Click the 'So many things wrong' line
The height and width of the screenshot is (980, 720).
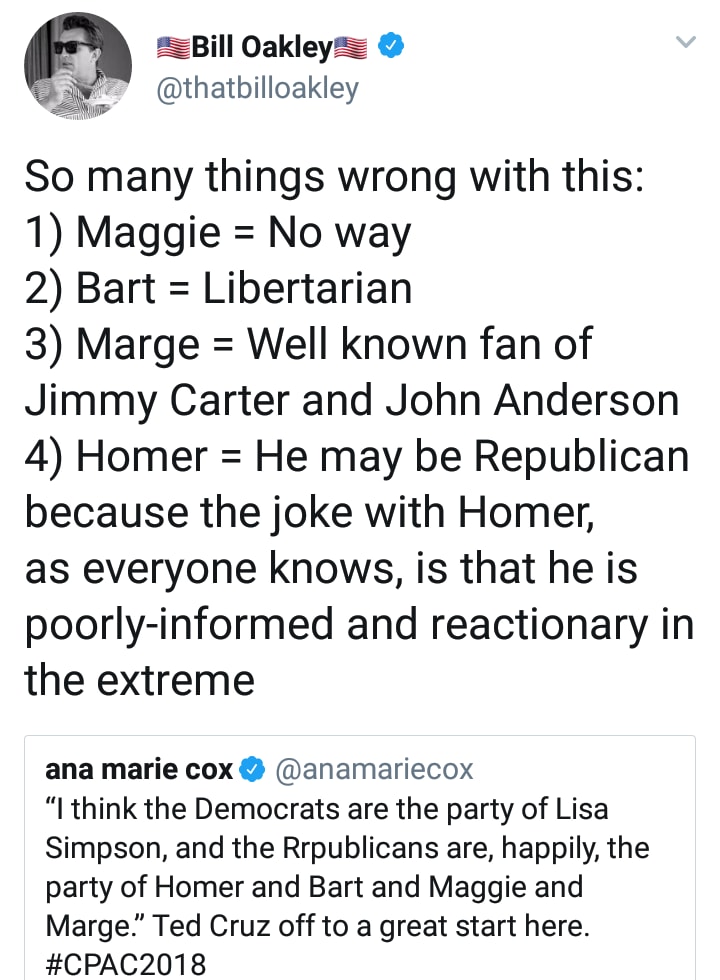tap(334, 177)
